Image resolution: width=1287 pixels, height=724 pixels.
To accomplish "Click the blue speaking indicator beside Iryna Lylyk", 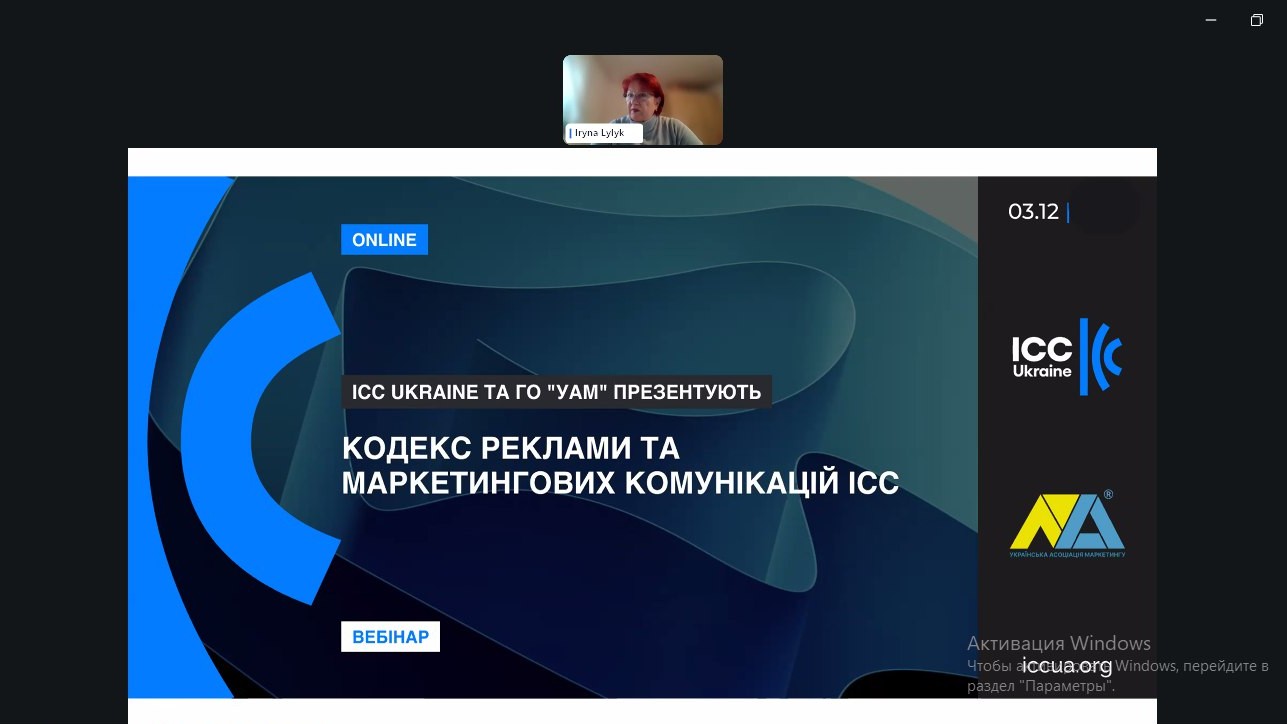I will (571, 133).
